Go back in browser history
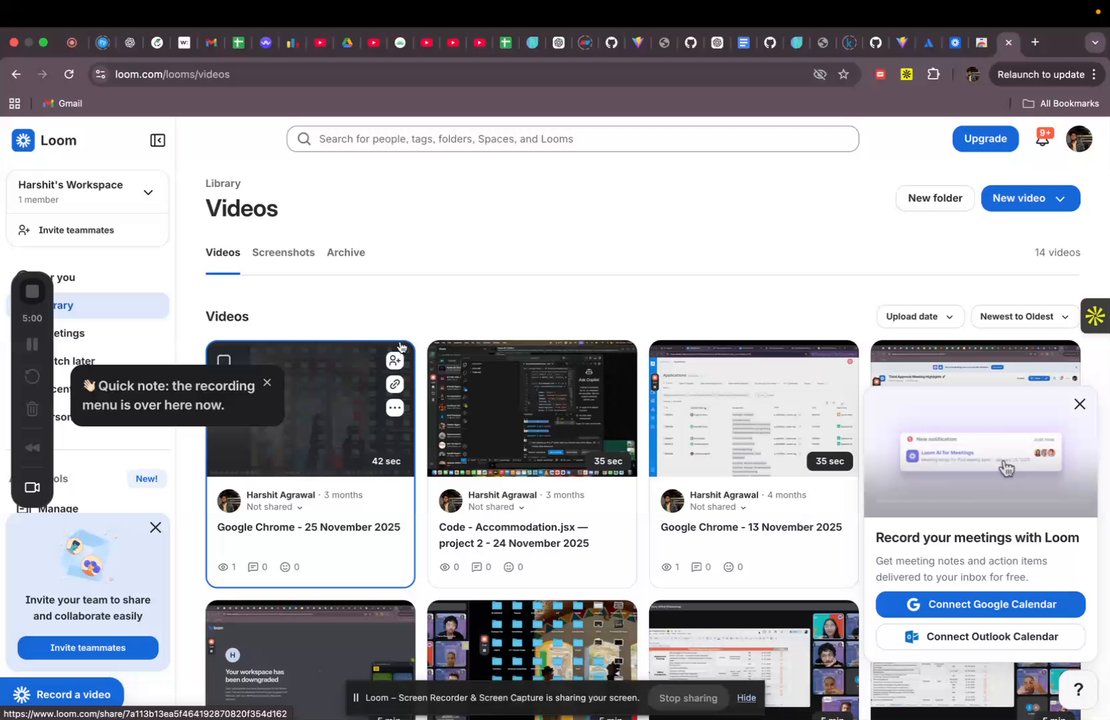1110x720 pixels. point(16,74)
